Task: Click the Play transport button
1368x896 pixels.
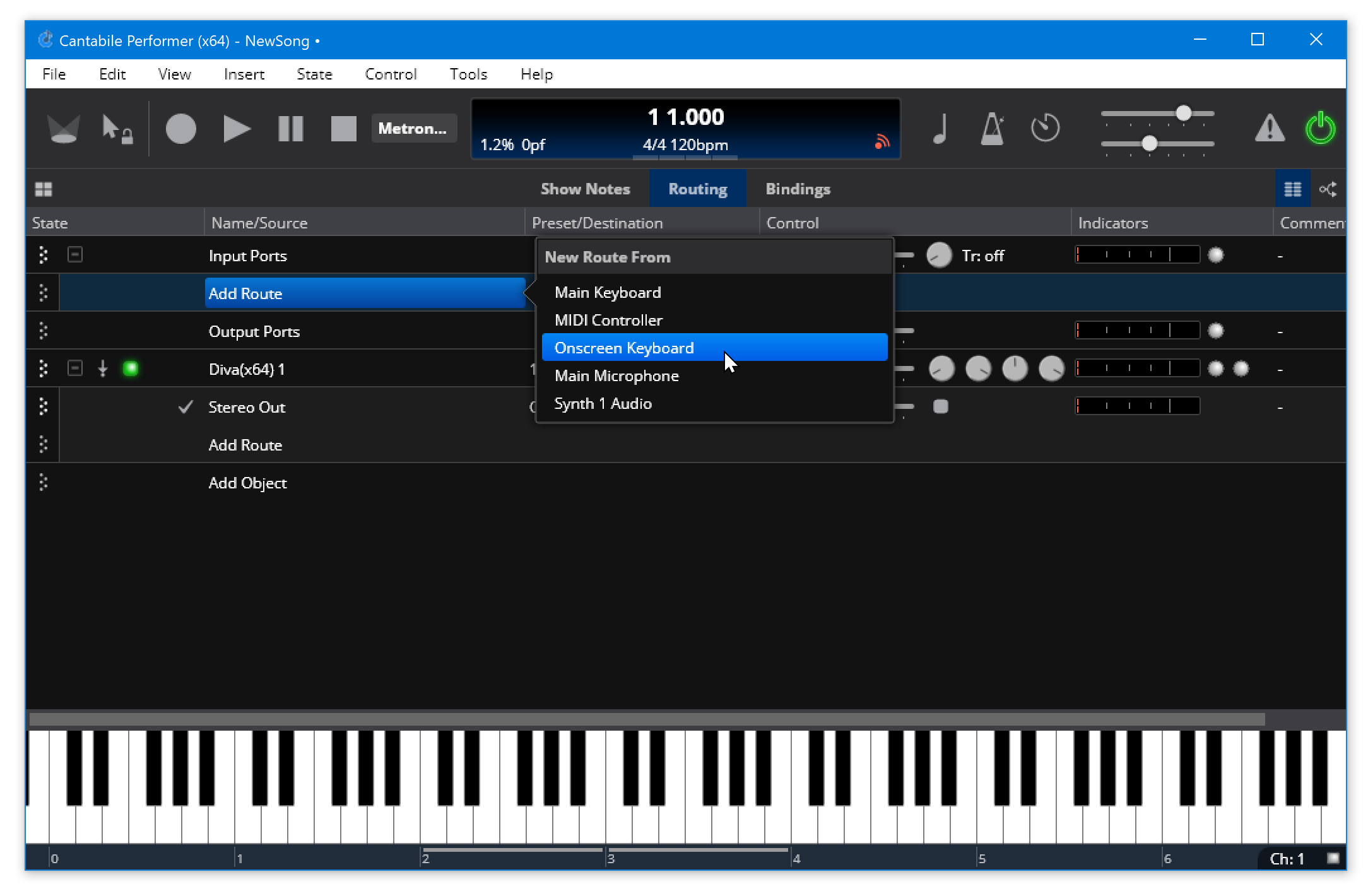Action: tap(237, 129)
